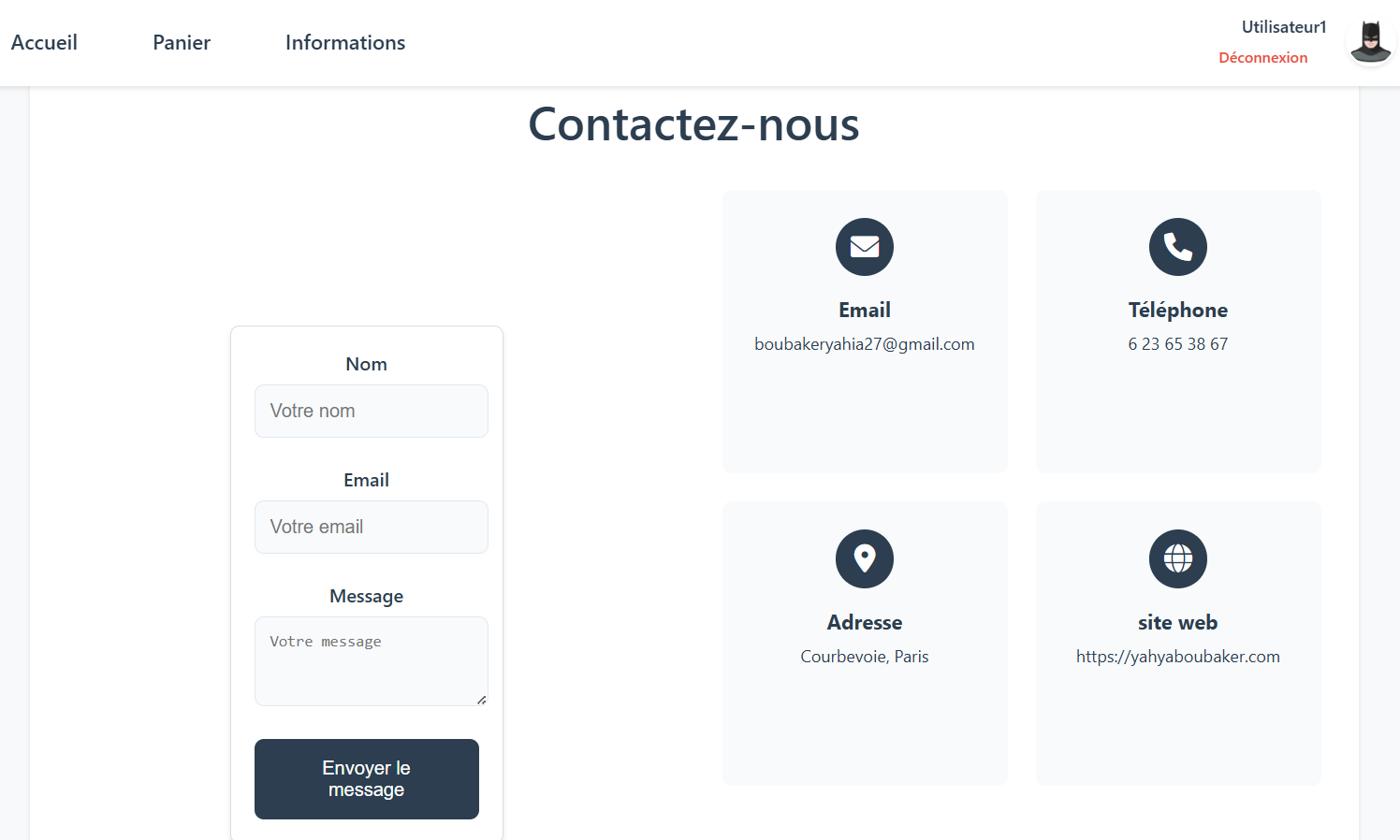Go to the Panier page

click(182, 43)
